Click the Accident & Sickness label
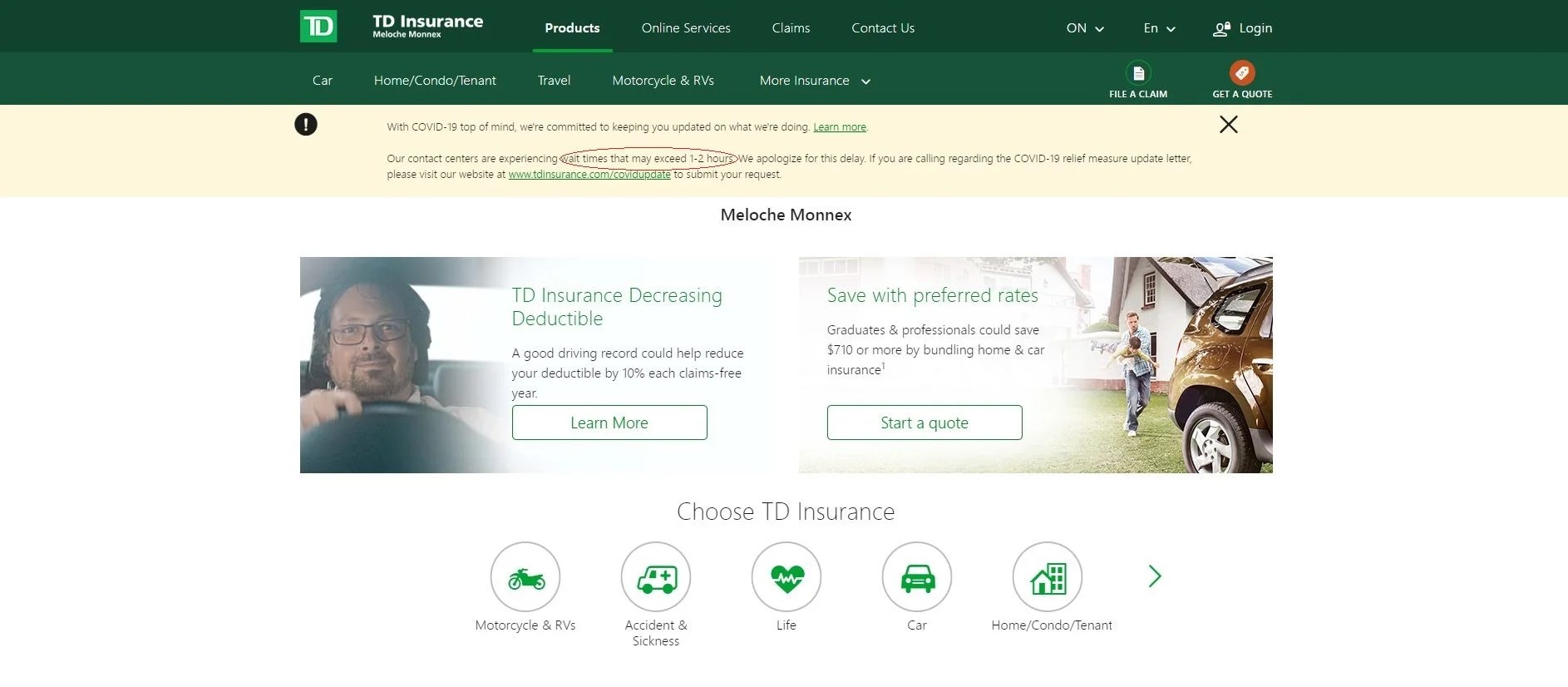The image size is (1568, 687). [x=656, y=633]
